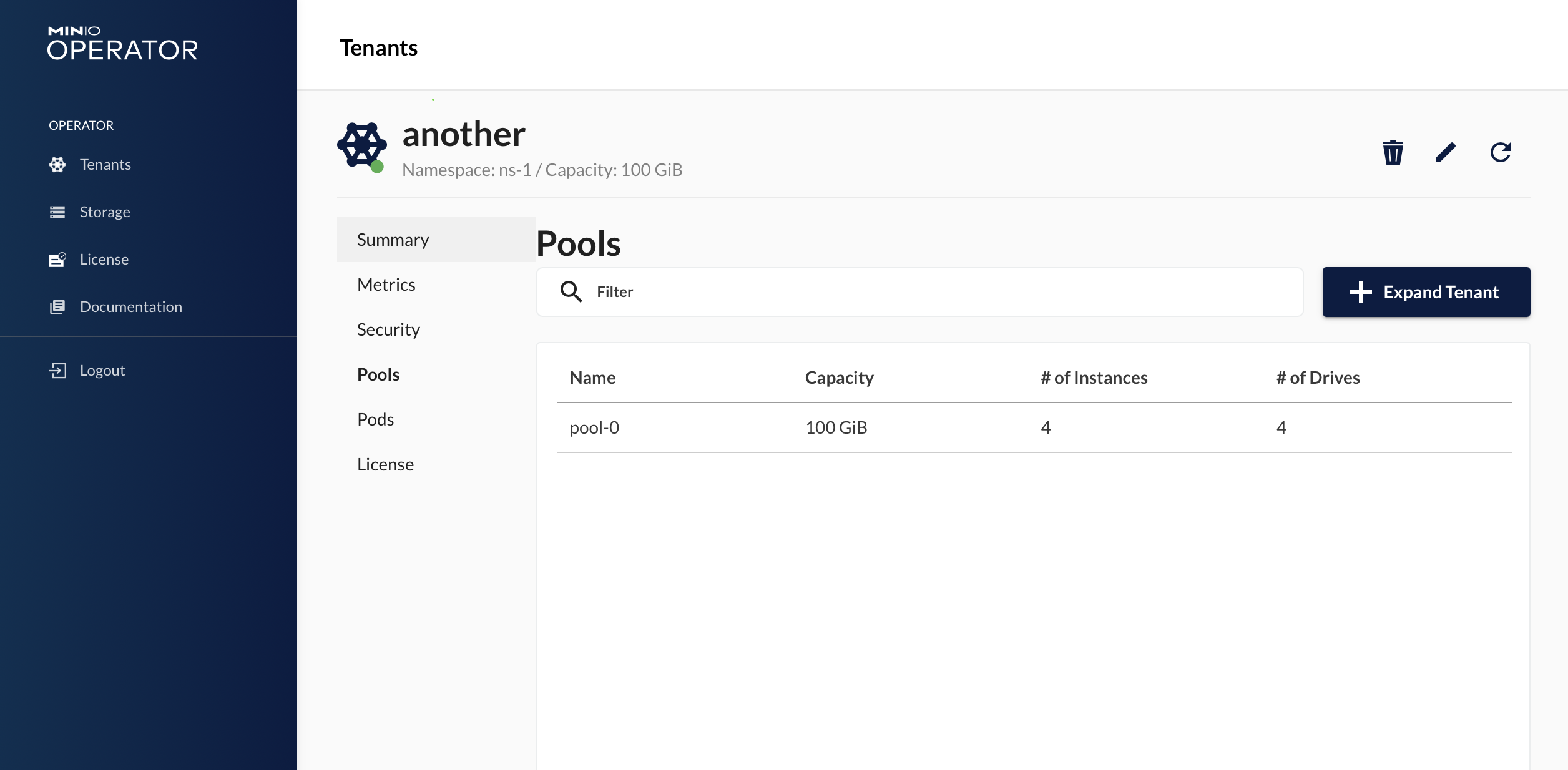Open Tenants in the sidebar
This screenshot has height=770, width=1568.
pyautogui.click(x=105, y=165)
